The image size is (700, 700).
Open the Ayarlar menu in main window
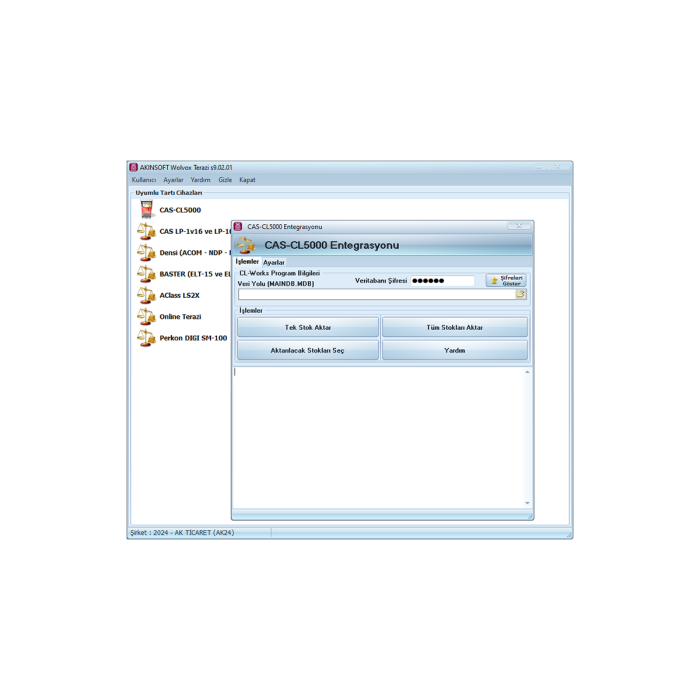(x=173, y=179)
